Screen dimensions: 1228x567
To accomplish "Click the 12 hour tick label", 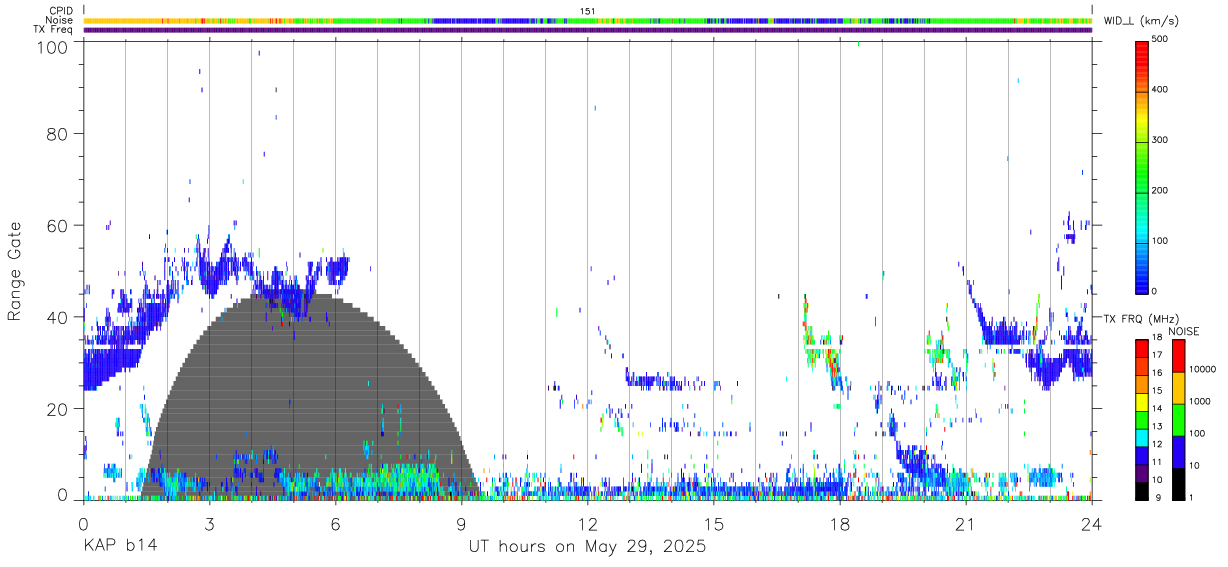I will [587, 523].
